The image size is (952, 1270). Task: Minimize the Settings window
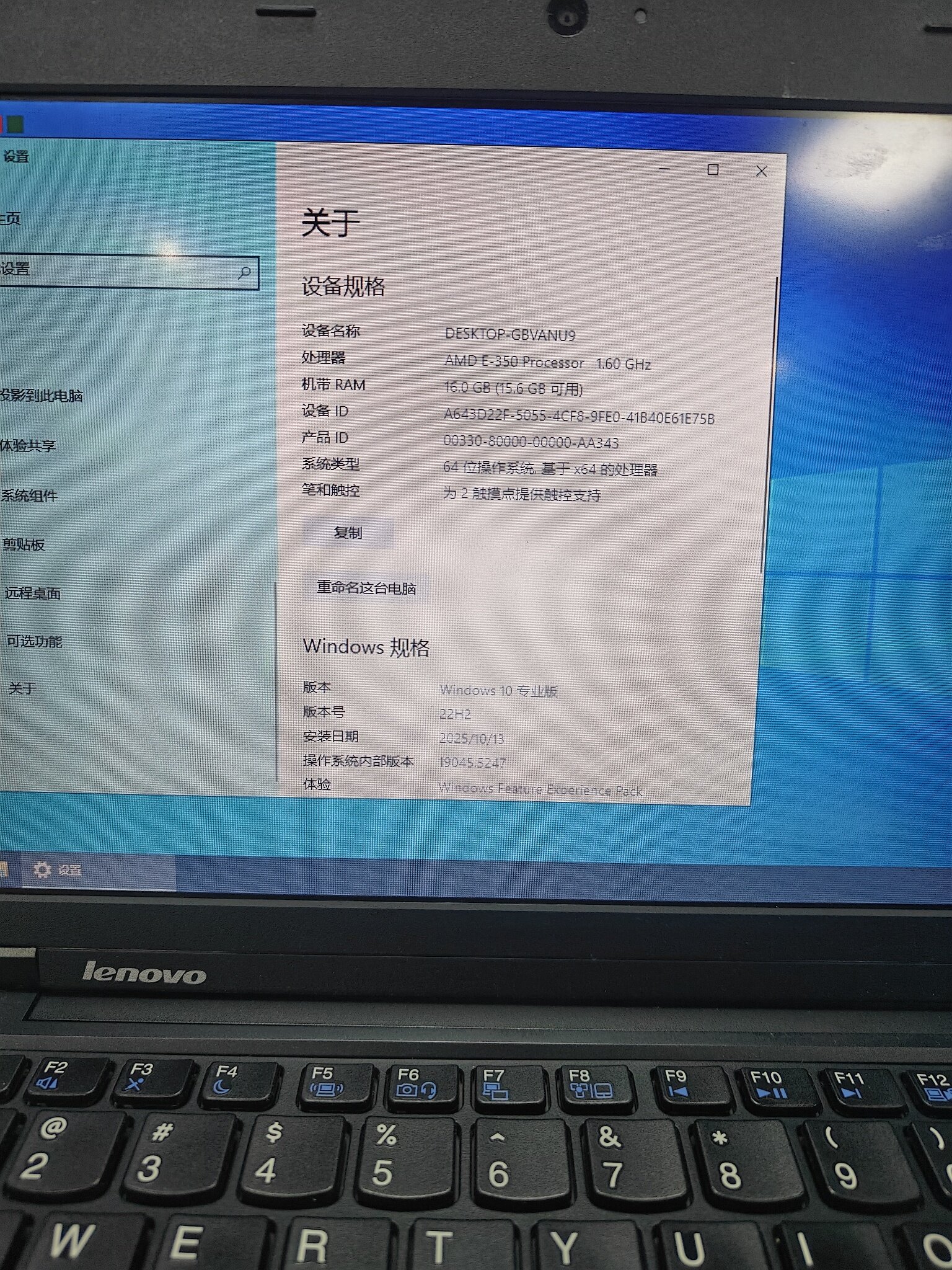pos(665,169)
